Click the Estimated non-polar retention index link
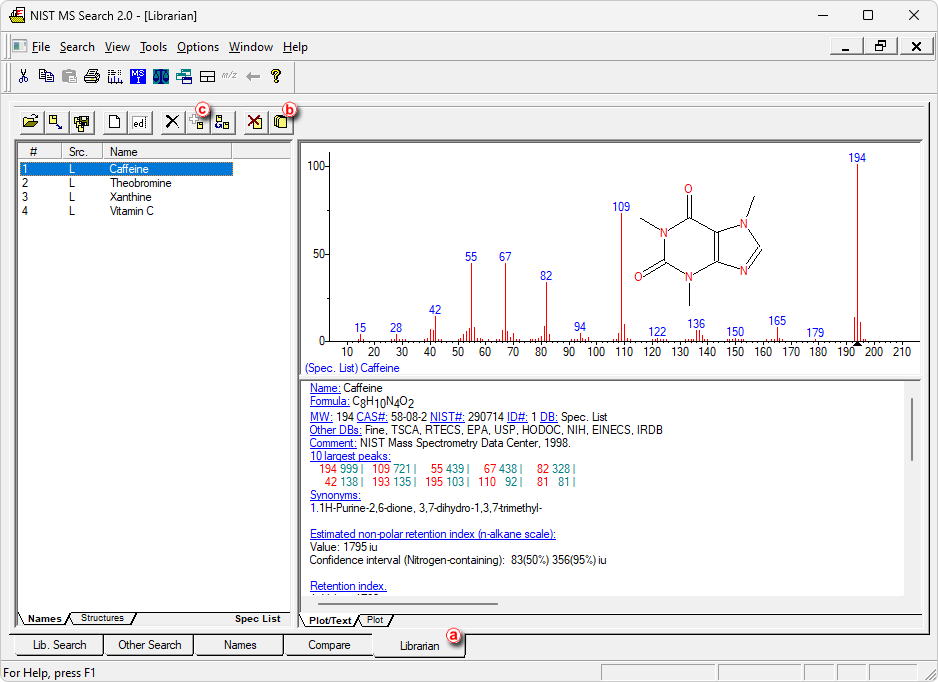 433,534
